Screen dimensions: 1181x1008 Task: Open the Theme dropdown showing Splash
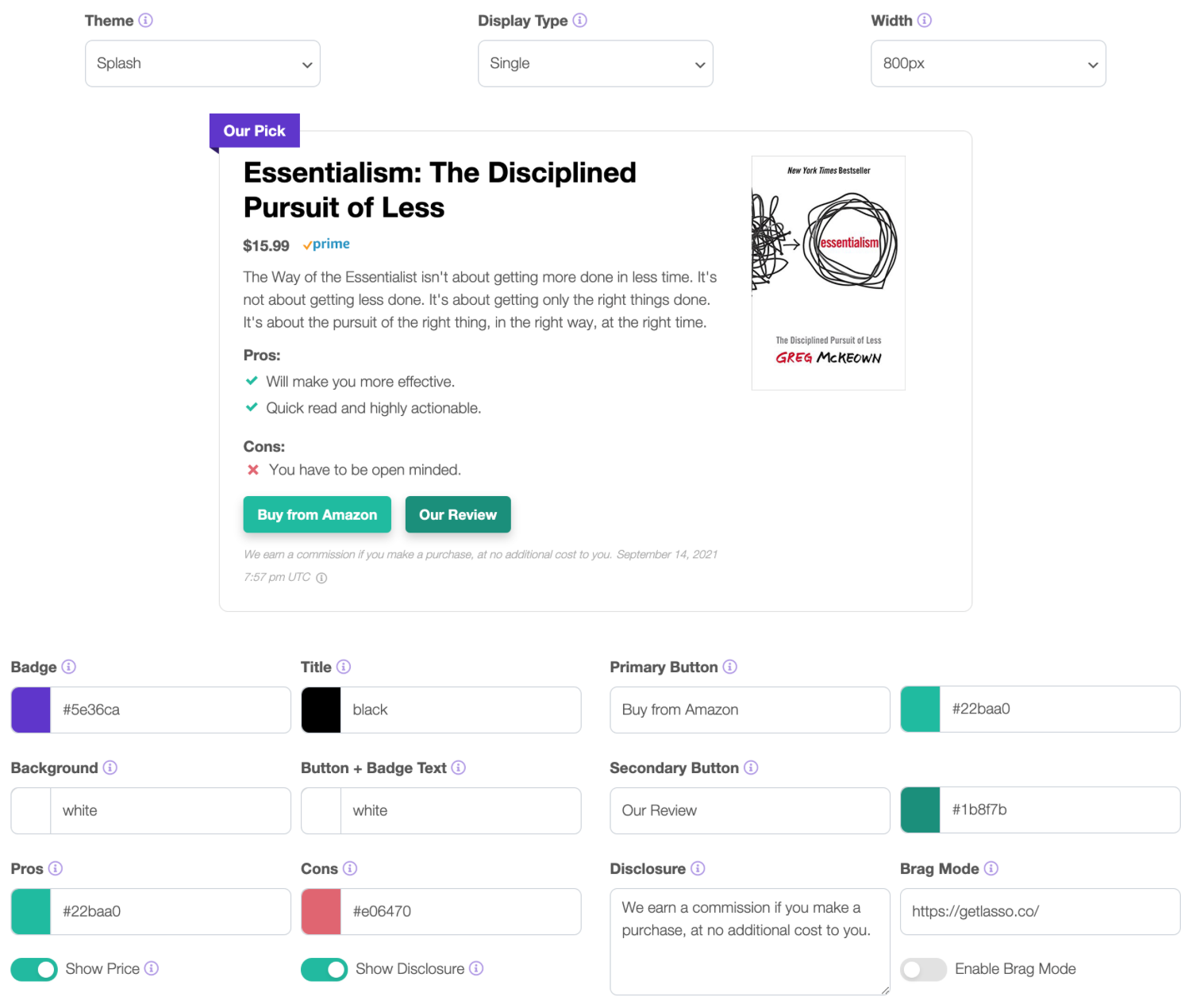[202, 63]
